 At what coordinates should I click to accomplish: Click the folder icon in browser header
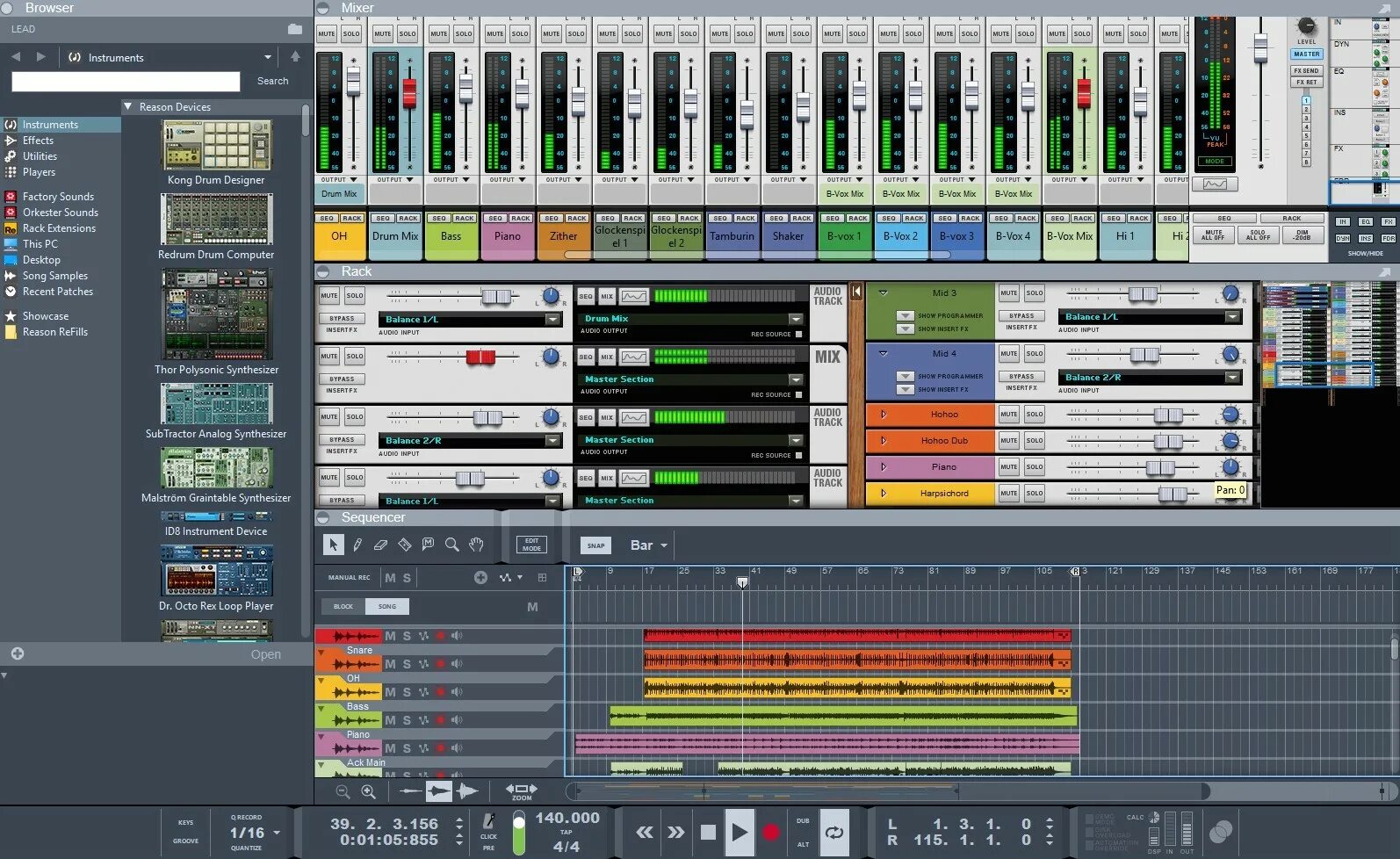tap(295, 29)
